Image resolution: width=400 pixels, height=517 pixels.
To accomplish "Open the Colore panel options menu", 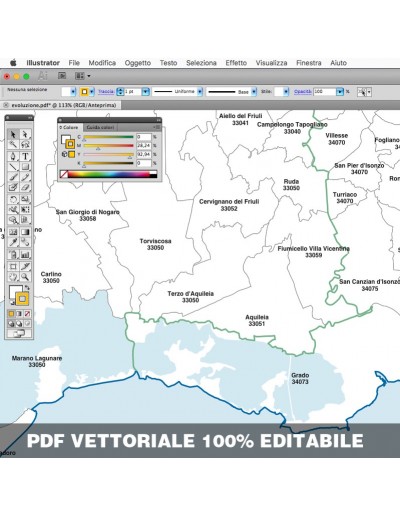I will [157, 127].
